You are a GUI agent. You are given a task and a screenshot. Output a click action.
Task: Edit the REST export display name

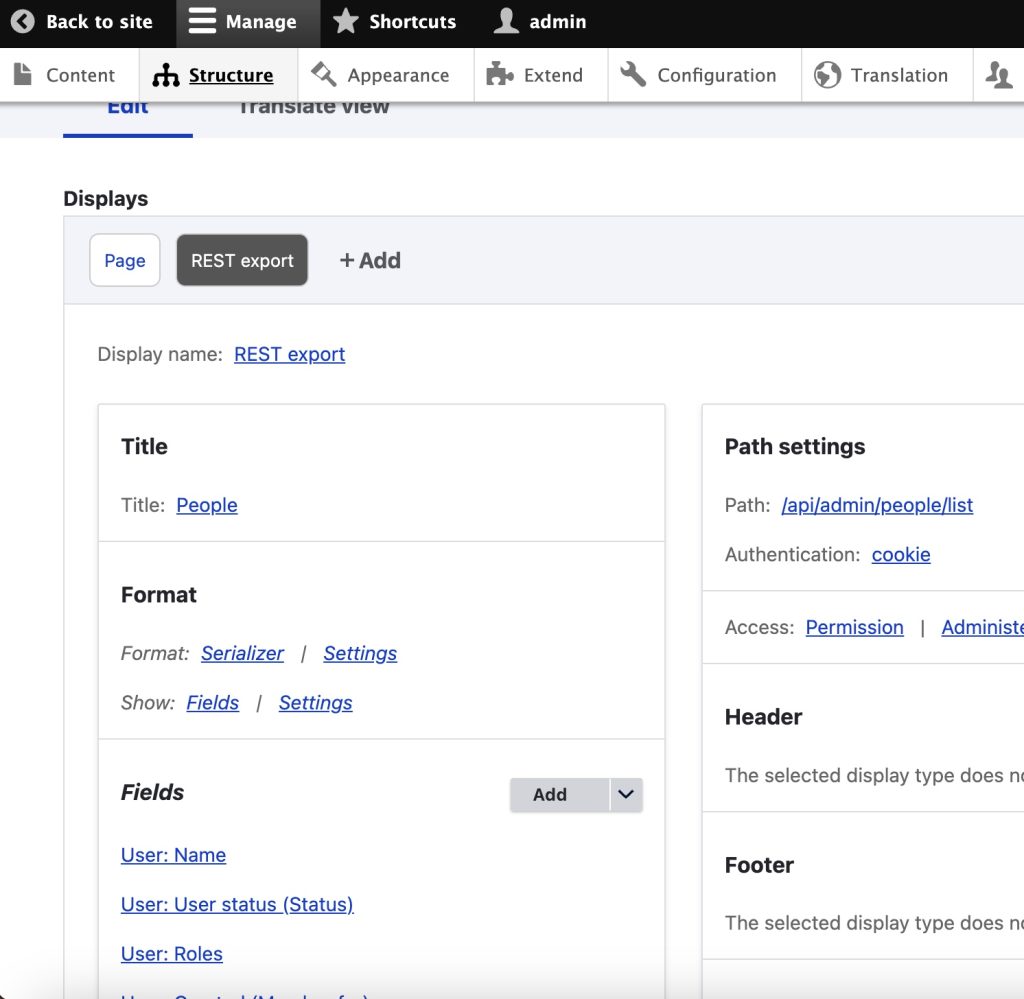(289, 354)
